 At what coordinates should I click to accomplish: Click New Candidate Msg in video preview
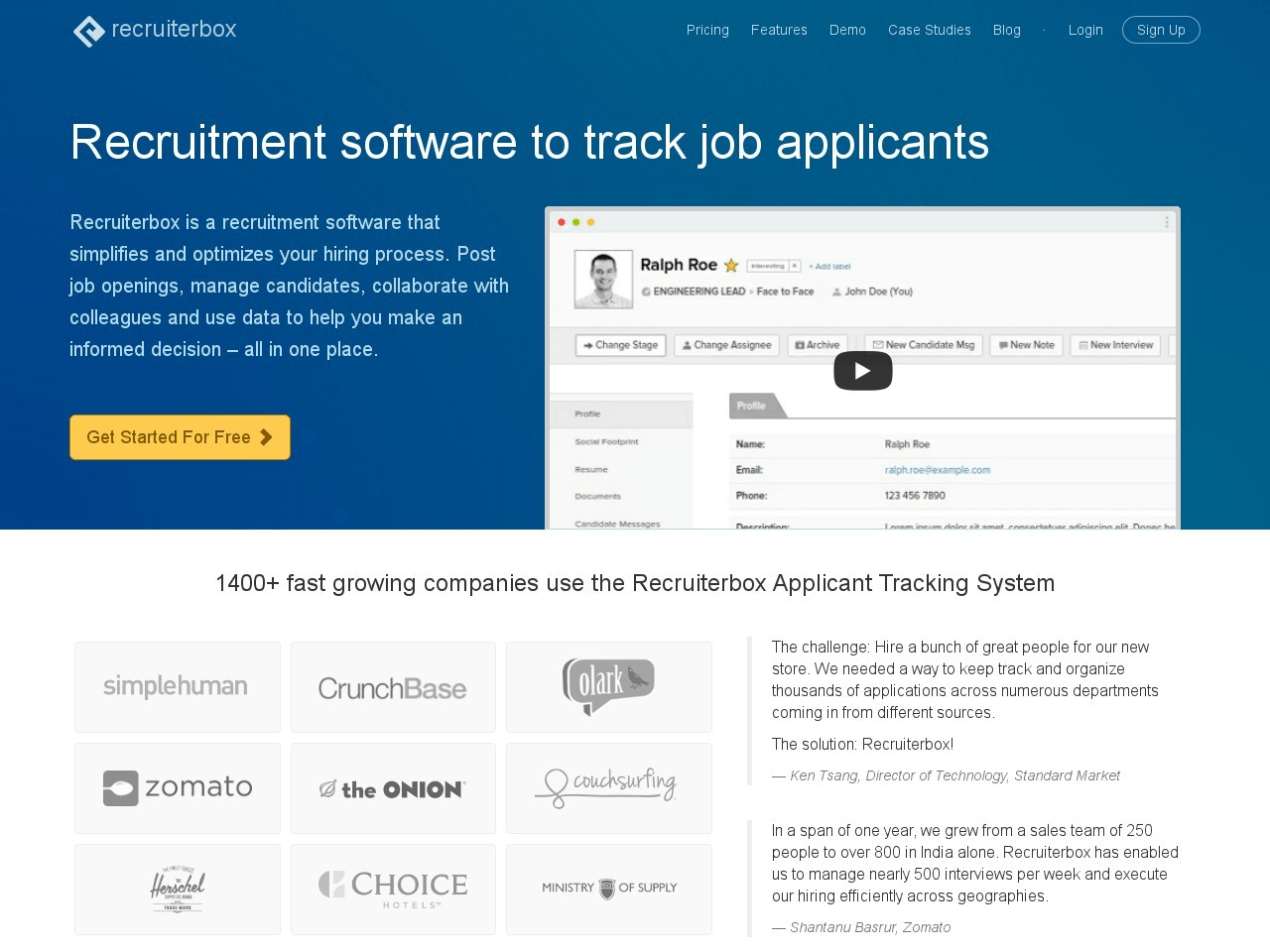coord(923,345)
